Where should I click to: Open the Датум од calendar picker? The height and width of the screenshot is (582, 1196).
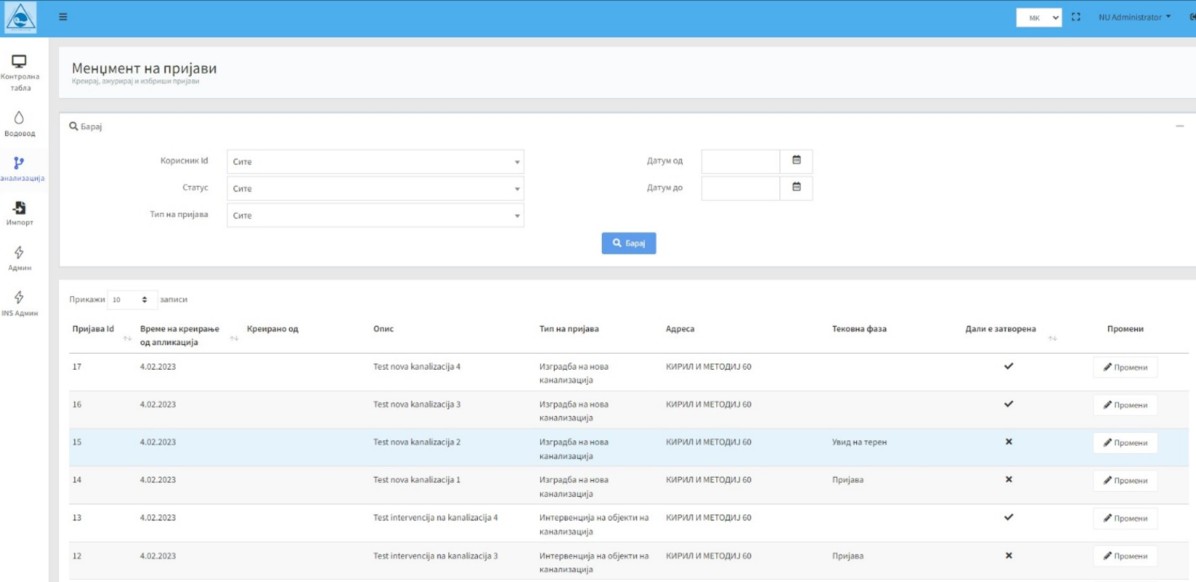pos(796,161)
